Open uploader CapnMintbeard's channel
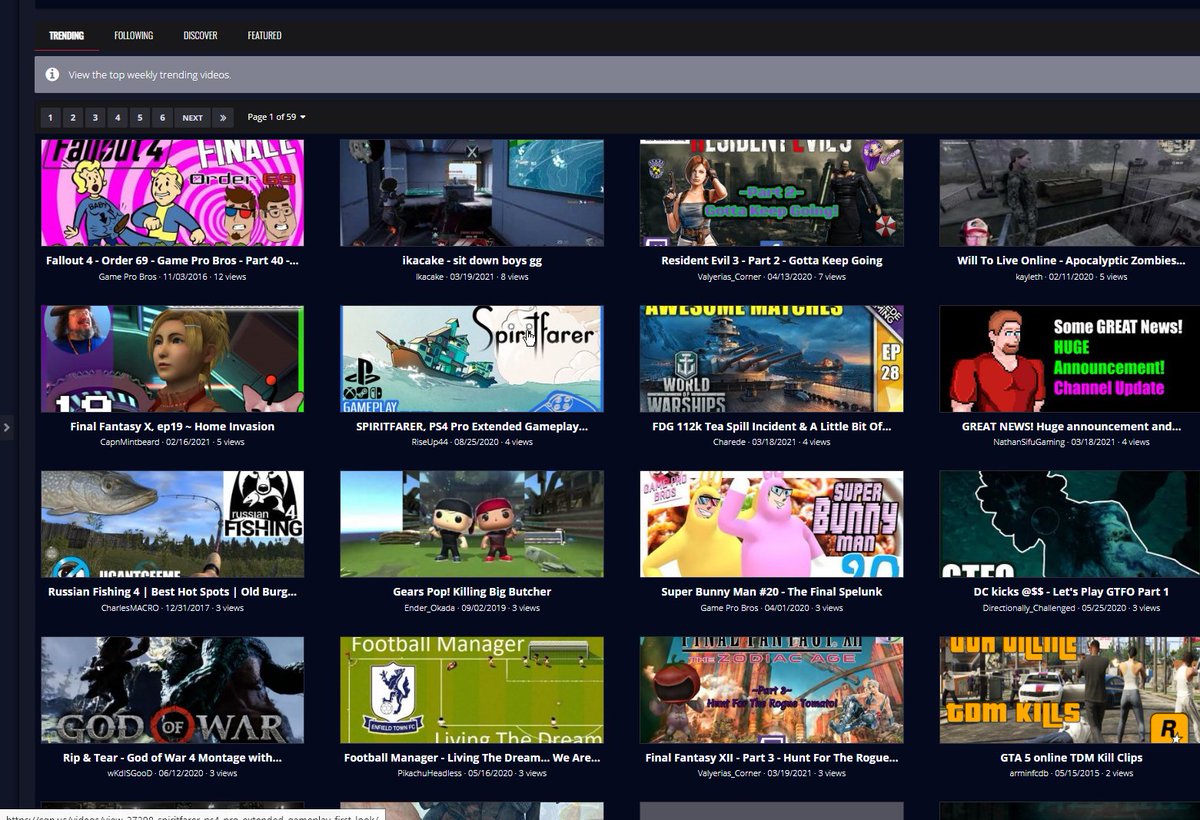1200x820 pixels. 130,442
